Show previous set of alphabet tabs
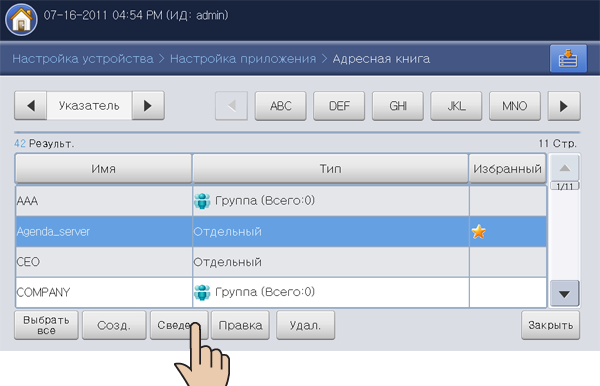Viewport: 600px width, 386px height. [232, 106]
